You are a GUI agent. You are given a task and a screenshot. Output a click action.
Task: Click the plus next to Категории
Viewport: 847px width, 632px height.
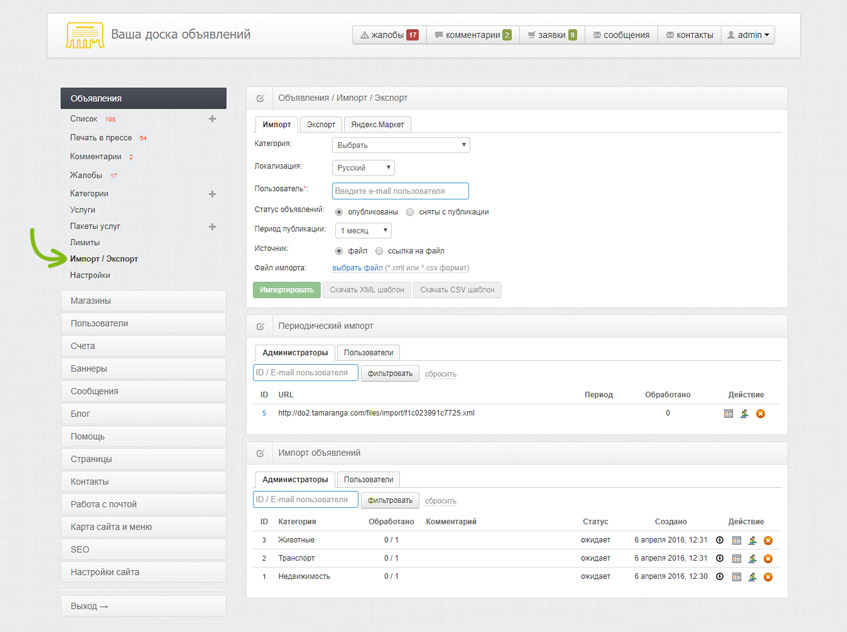[x=212, y=194]
